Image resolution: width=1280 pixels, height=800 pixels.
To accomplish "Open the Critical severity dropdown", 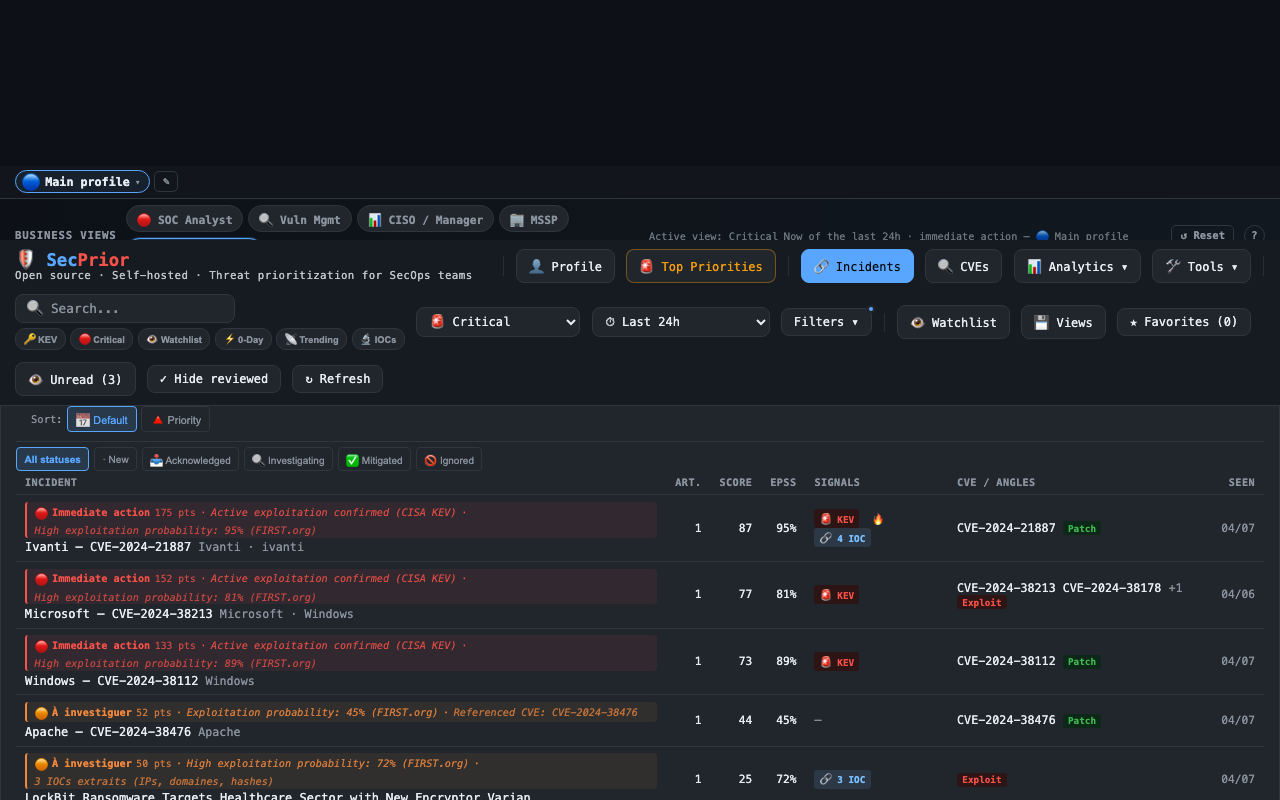I will 497,322.
